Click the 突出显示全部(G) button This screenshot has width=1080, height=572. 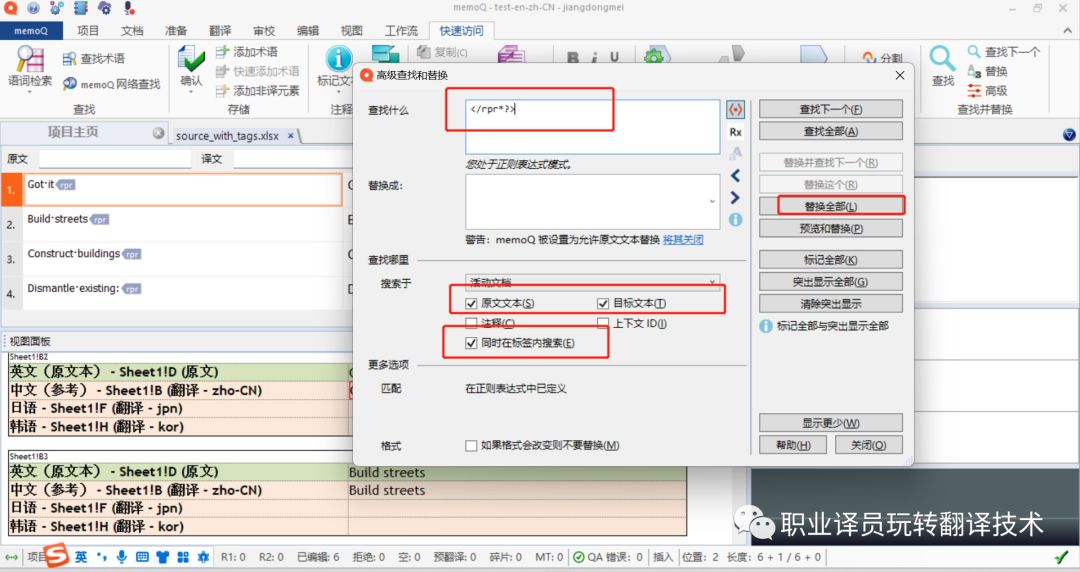pos(831,282)
